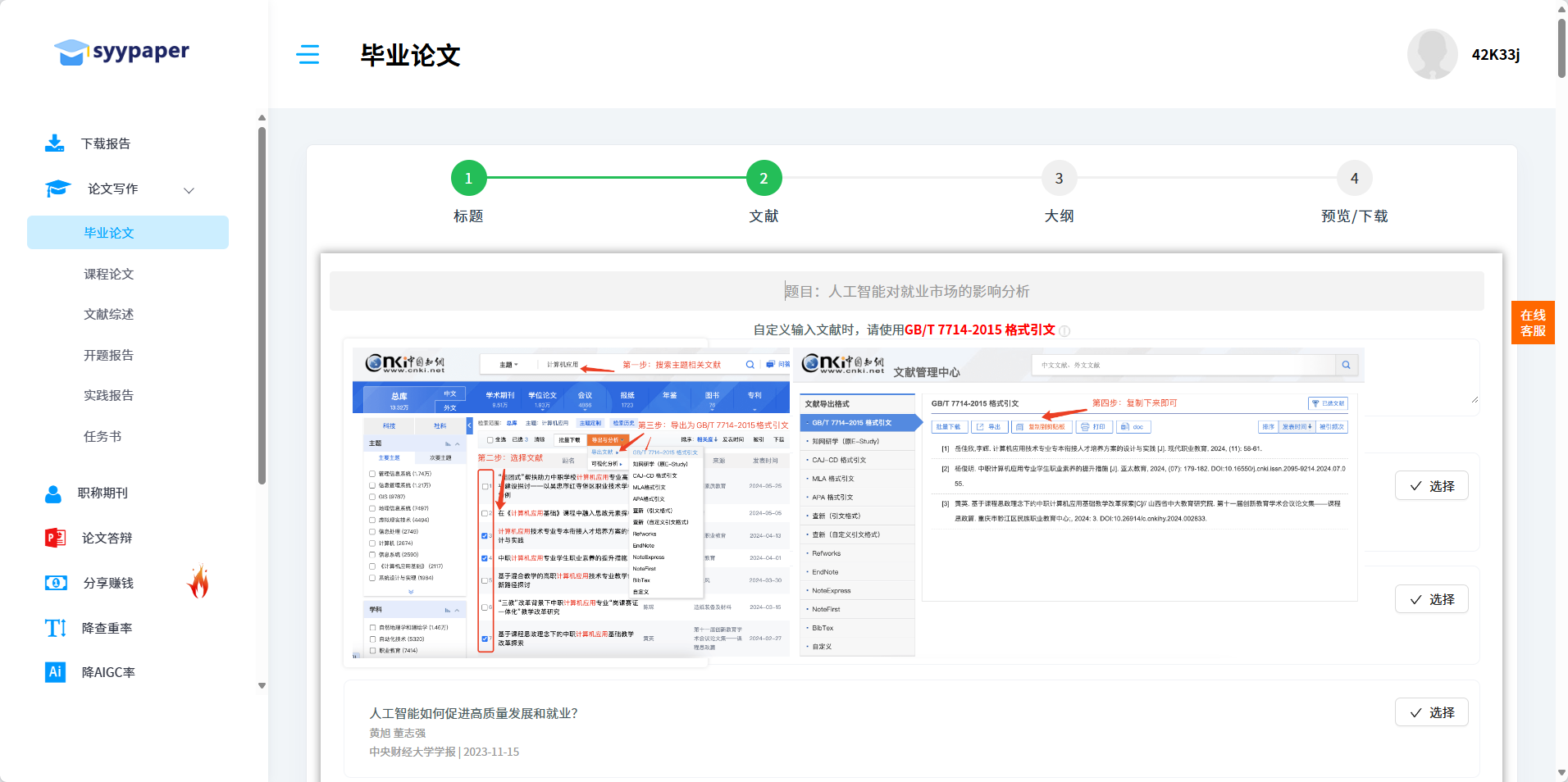
Task: Open 课程论文 in the sidebar
Action: coord(109,274)
